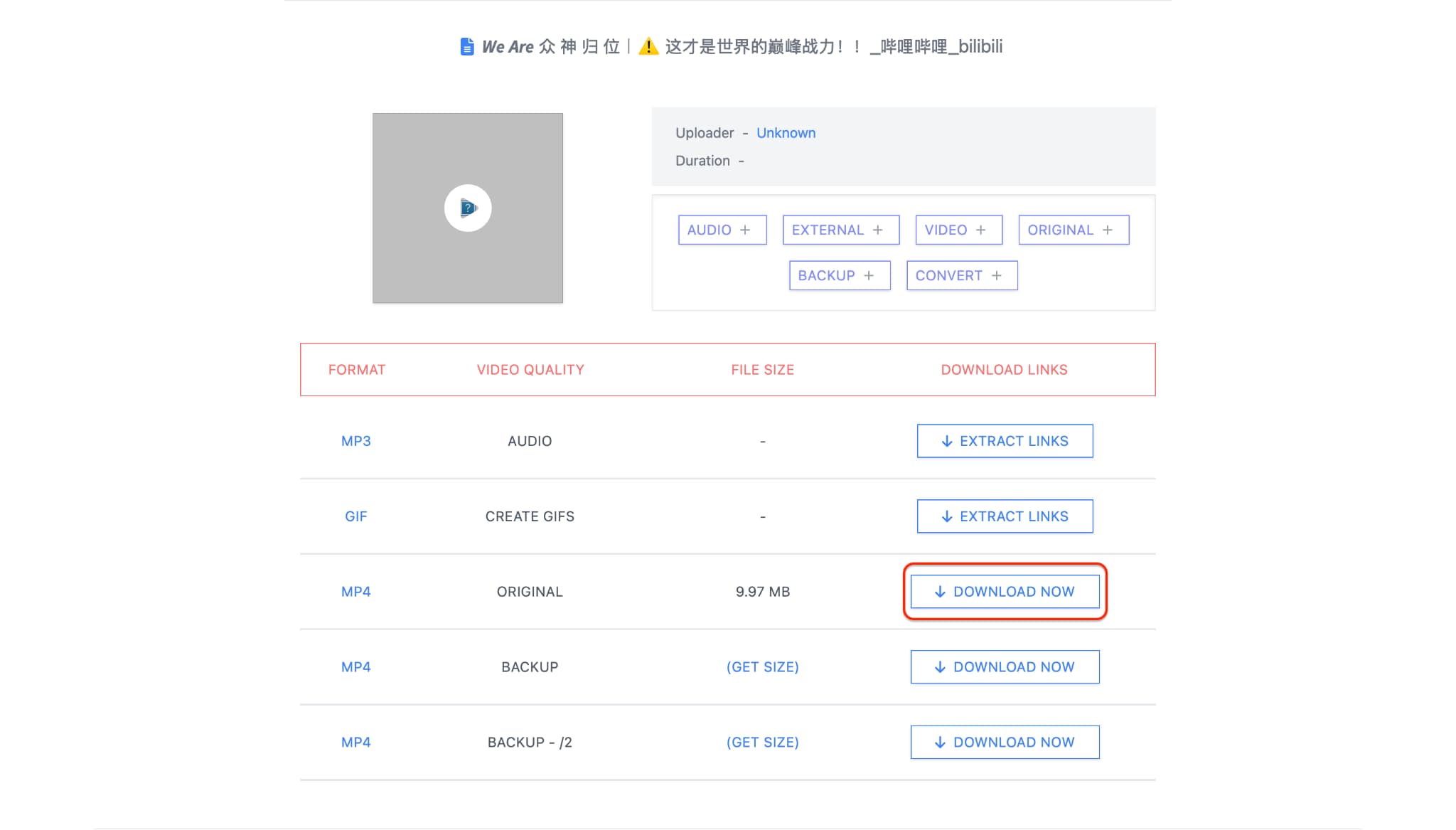This screenshot has width=1456, height=830.
Task: Click Extract Links for Create GIFs
Action: [x=1005, y=516]
